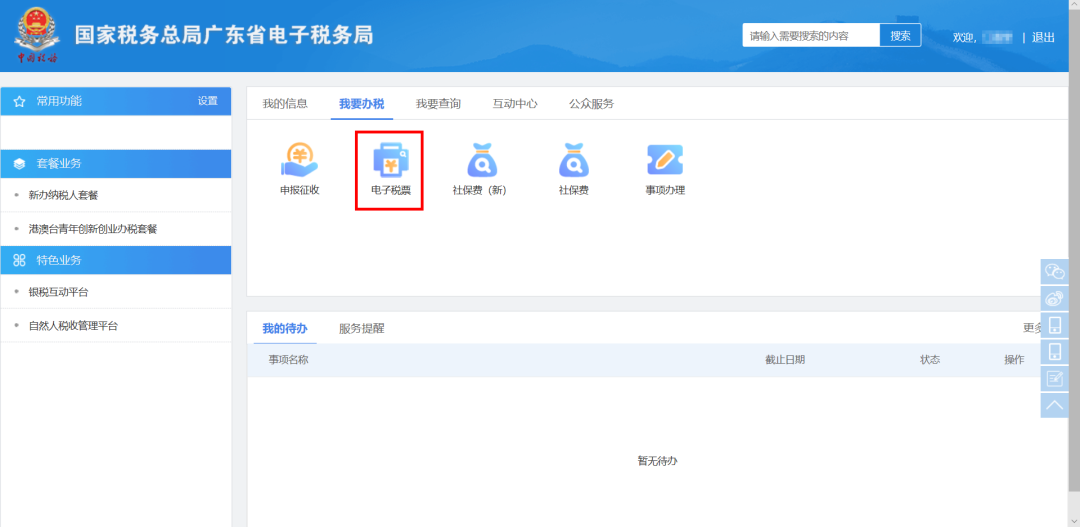
Task: Open 新办纳税人套餐 in the sidebar
Action: [63, 195]
